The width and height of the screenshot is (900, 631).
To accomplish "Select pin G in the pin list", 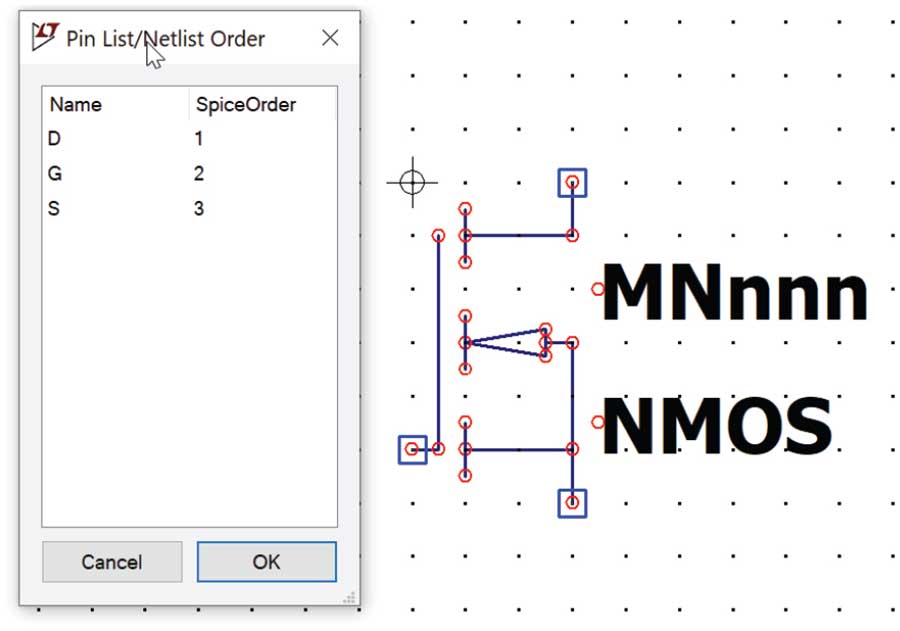I will point(55,174).
